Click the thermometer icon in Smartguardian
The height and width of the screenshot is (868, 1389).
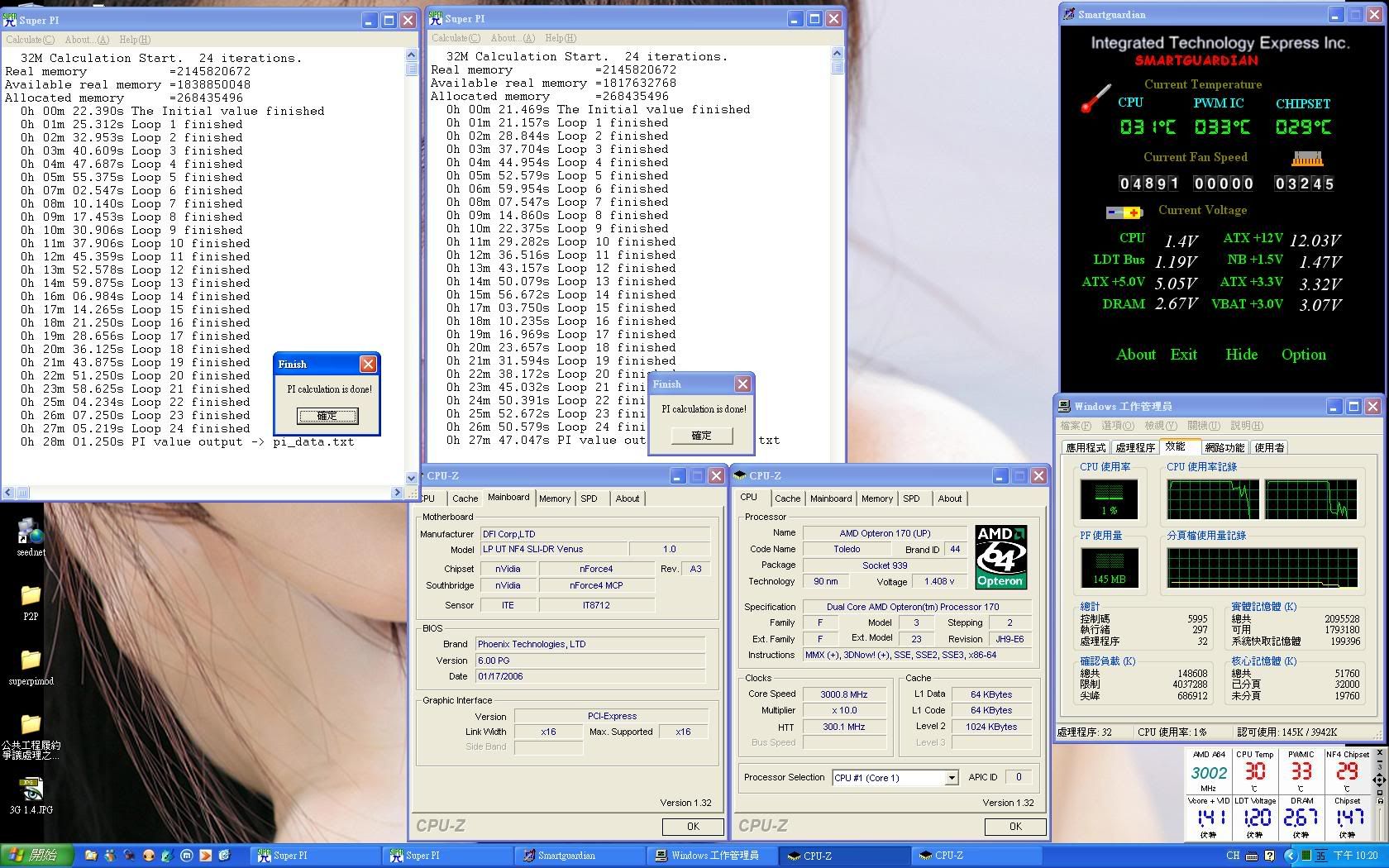coord(1095,99)
